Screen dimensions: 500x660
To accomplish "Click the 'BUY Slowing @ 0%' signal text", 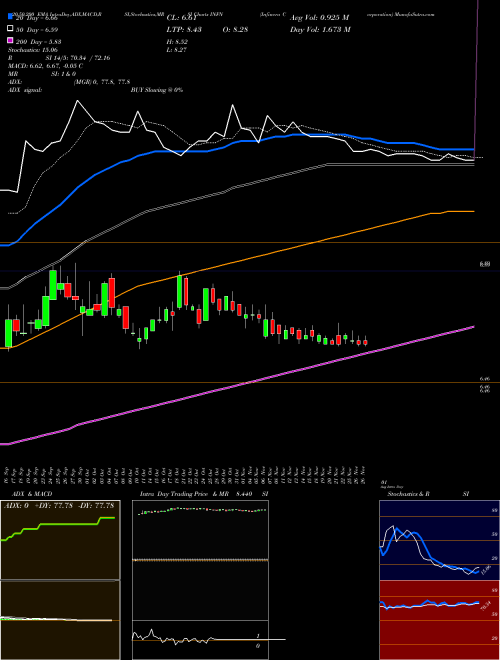I will (x=157, y=90).
